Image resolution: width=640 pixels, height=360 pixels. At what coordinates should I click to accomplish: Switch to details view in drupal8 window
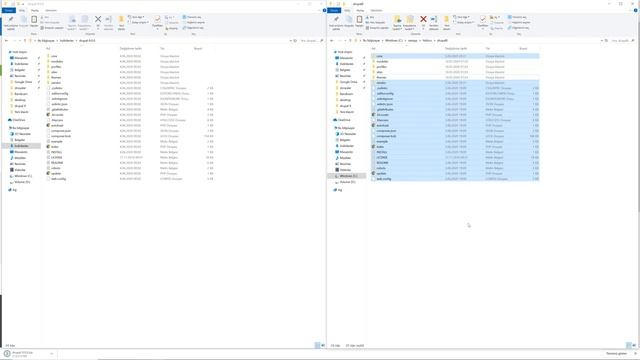tap(629, 345)
